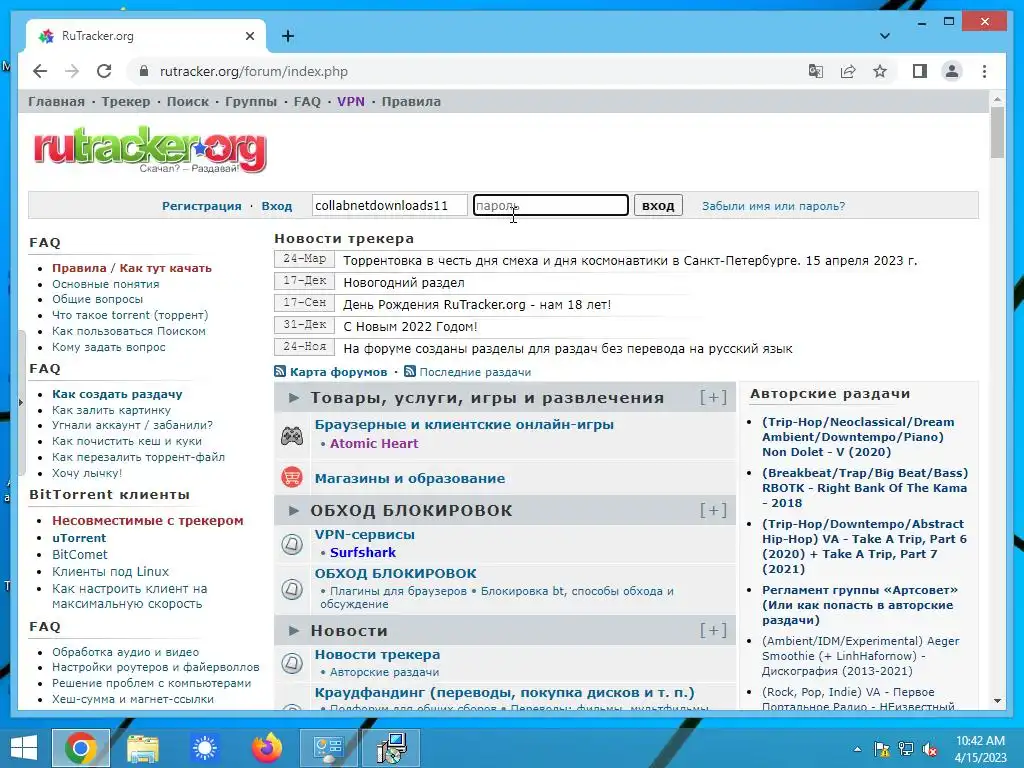Click [+] beside Товары, услуги, игры и развлечения
The width and height of the screenshot is (1024, 768).
click(713, 397)
